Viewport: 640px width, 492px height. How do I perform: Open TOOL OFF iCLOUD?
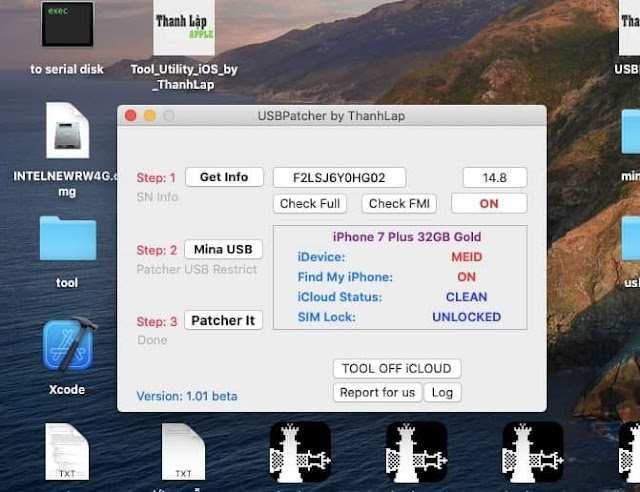coord(397,368)
